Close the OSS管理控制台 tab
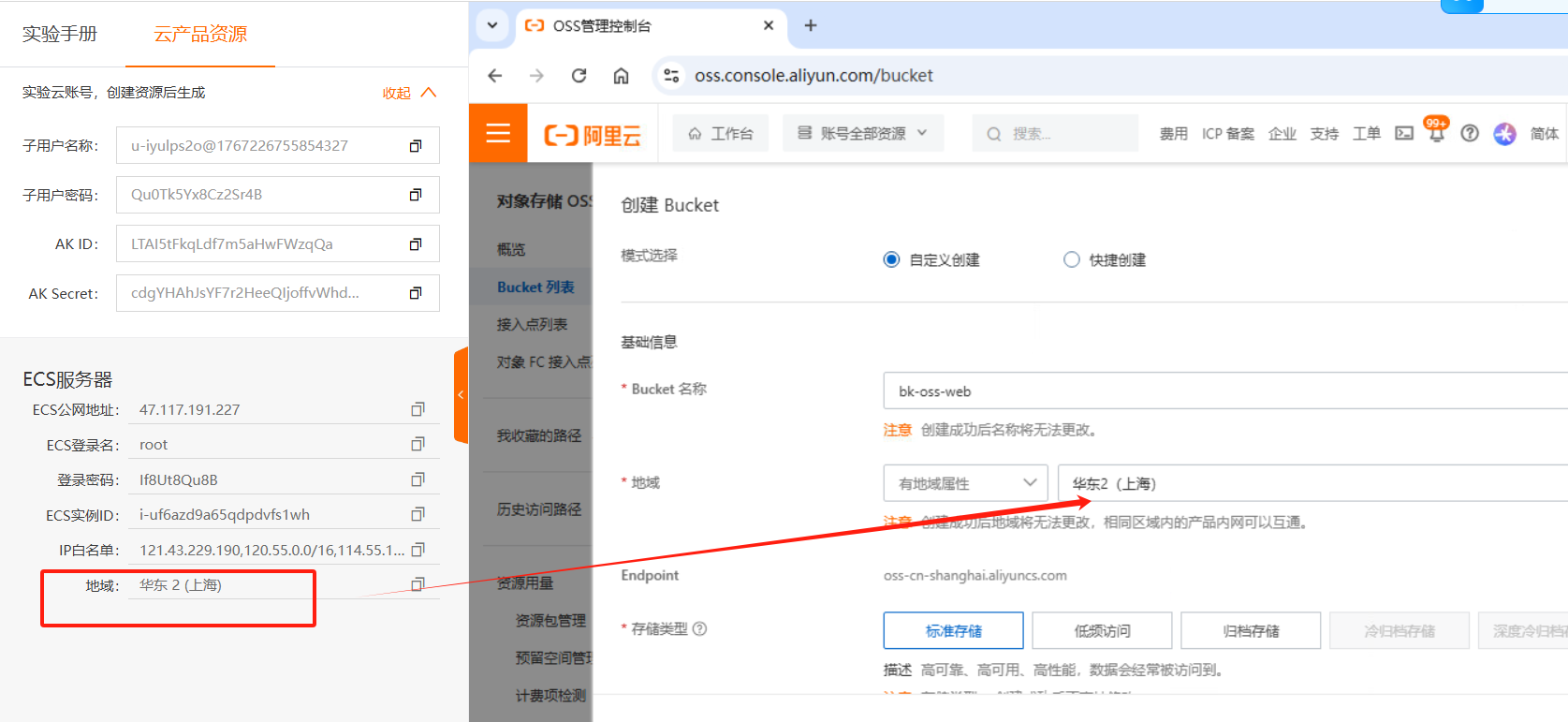1568x722 pixels. point(769,25)
